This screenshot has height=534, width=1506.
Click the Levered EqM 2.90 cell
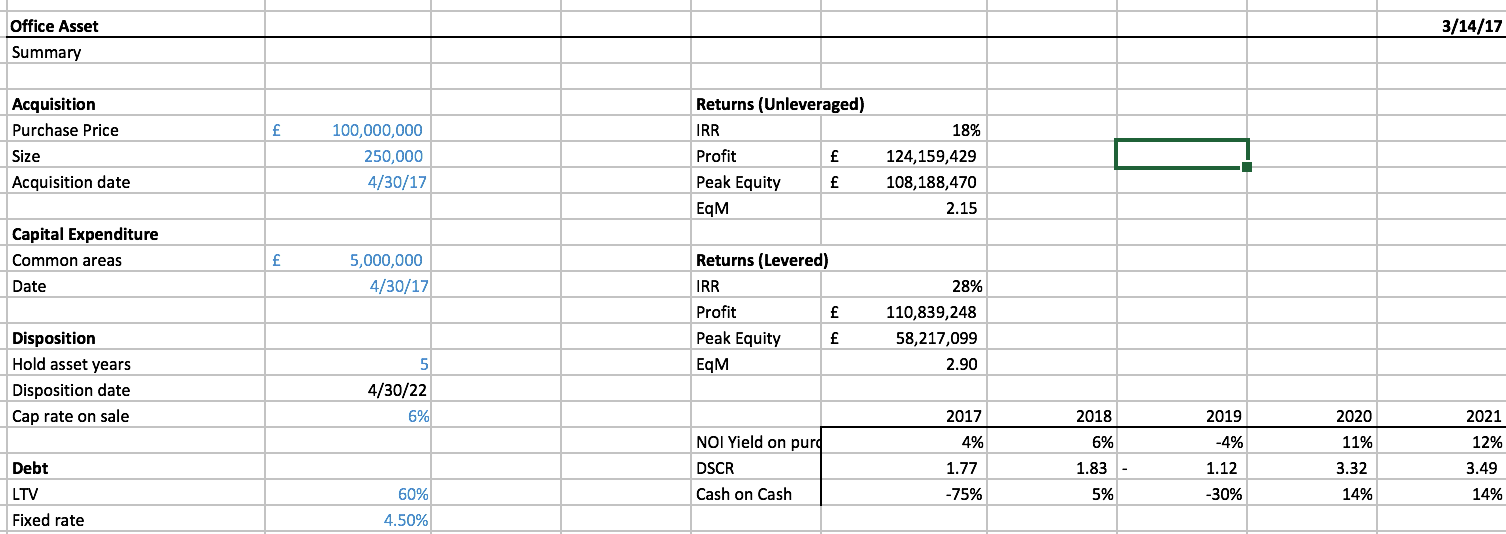[x=903, y=364]
